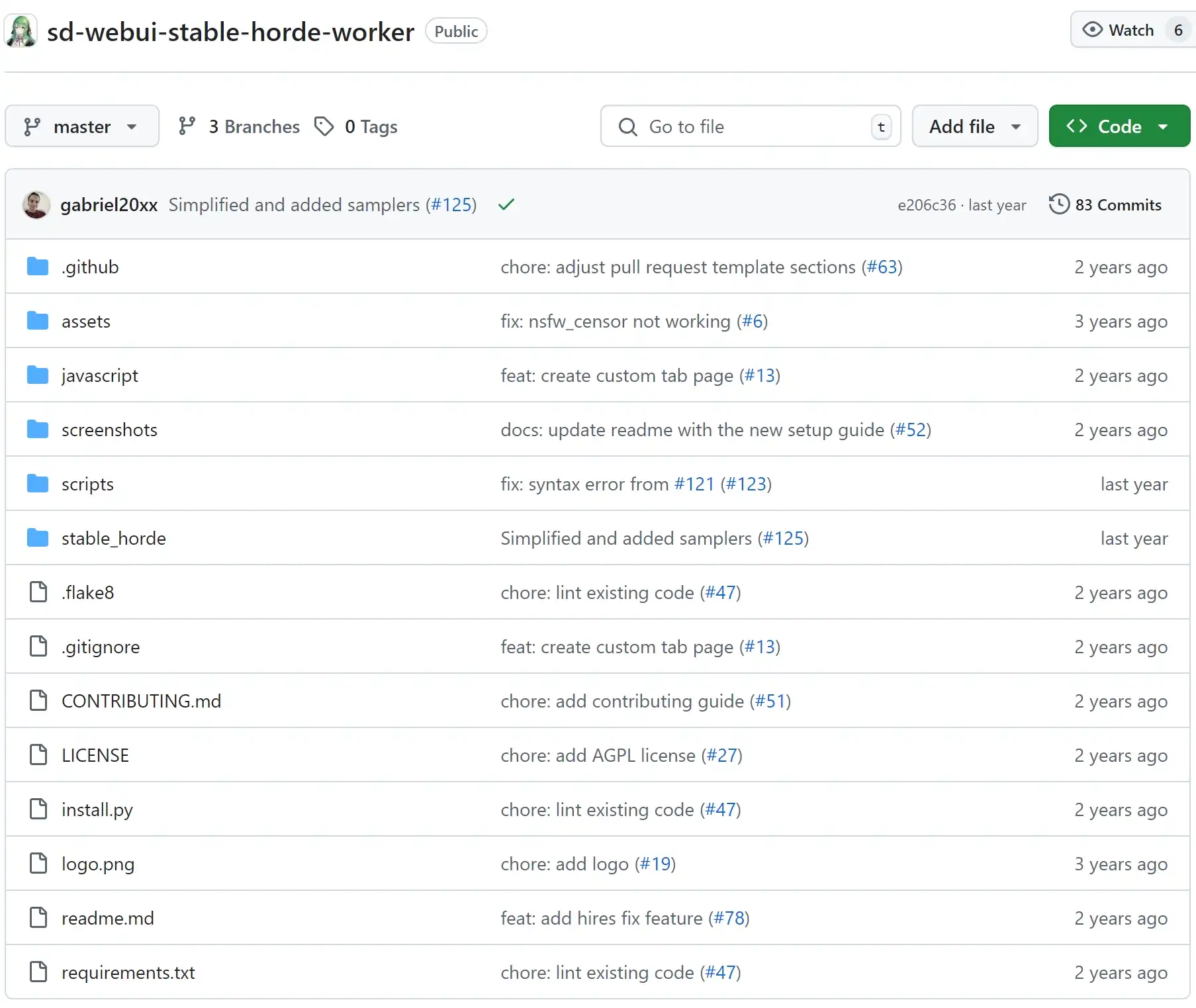Open the repository owner avatar
The image size is (1196, 1008).
21,31
